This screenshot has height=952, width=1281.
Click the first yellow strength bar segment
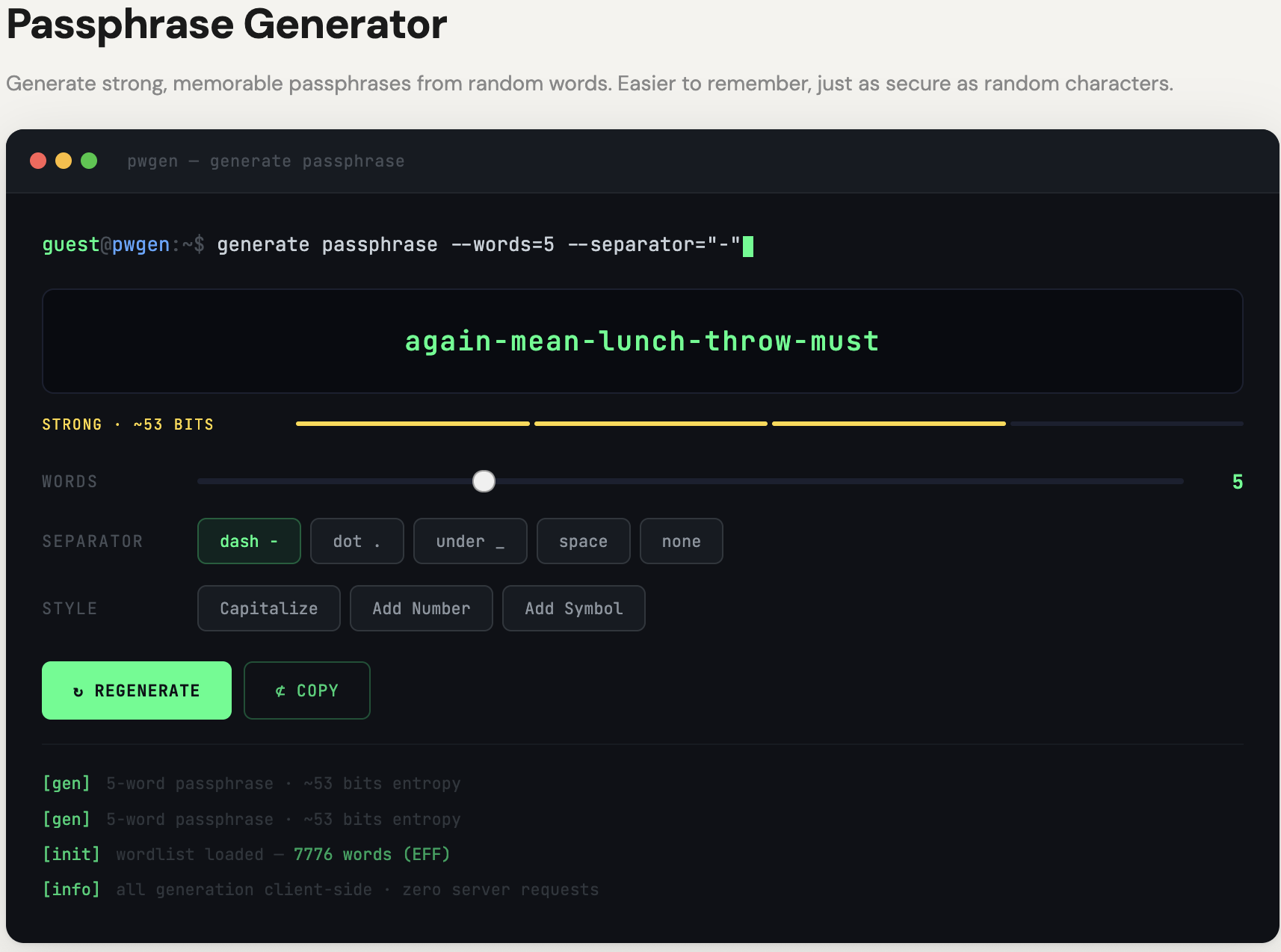coord(413,424)
